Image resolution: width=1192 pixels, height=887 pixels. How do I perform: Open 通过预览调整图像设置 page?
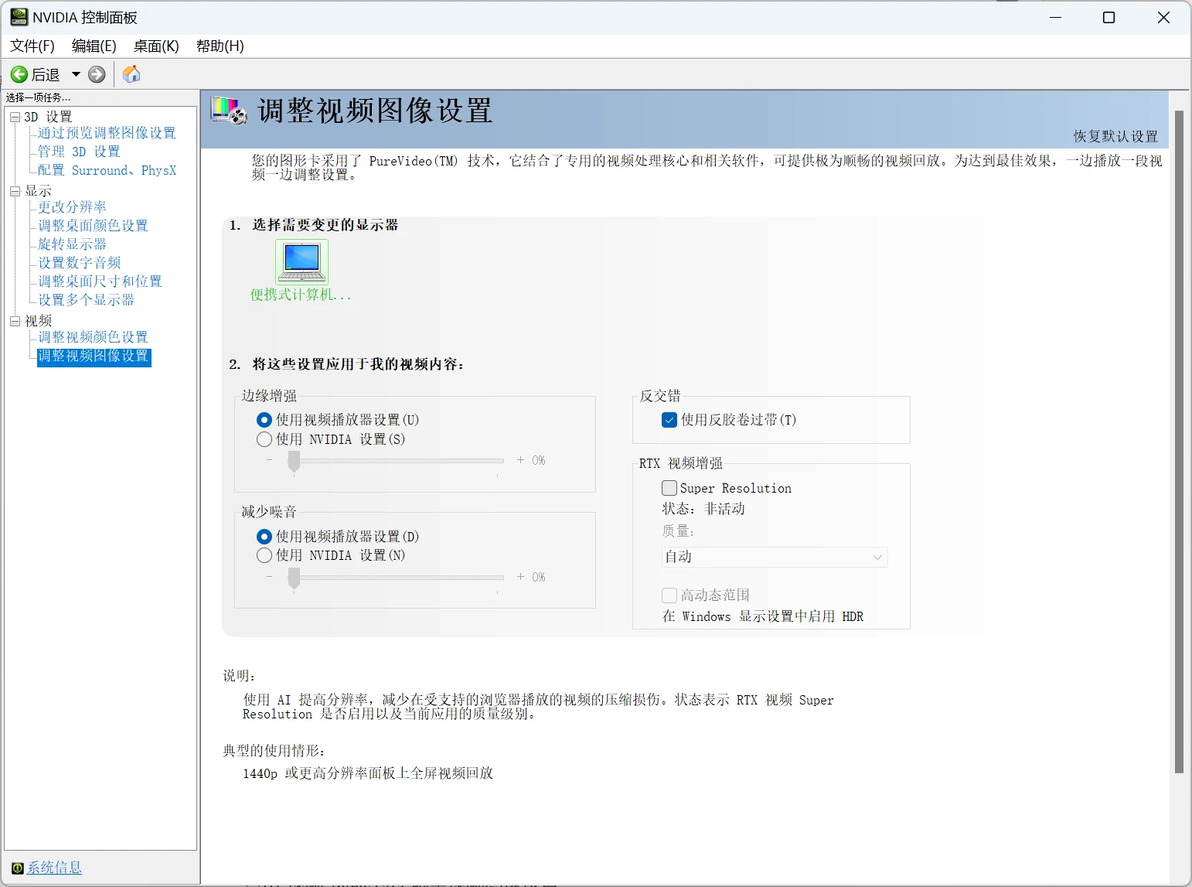pyautogui.click(x=106, y=133)
